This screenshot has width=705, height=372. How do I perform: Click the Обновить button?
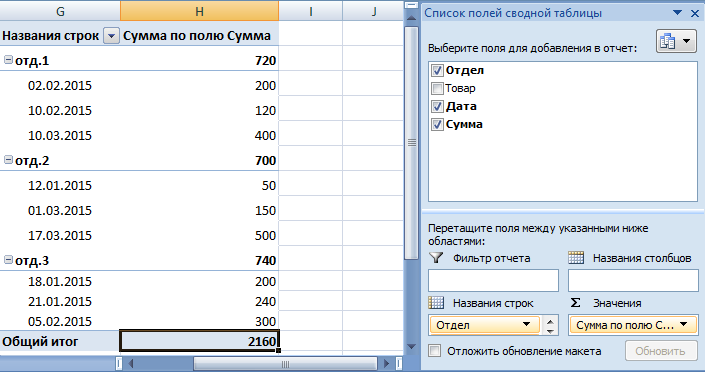tap(661, 351)
